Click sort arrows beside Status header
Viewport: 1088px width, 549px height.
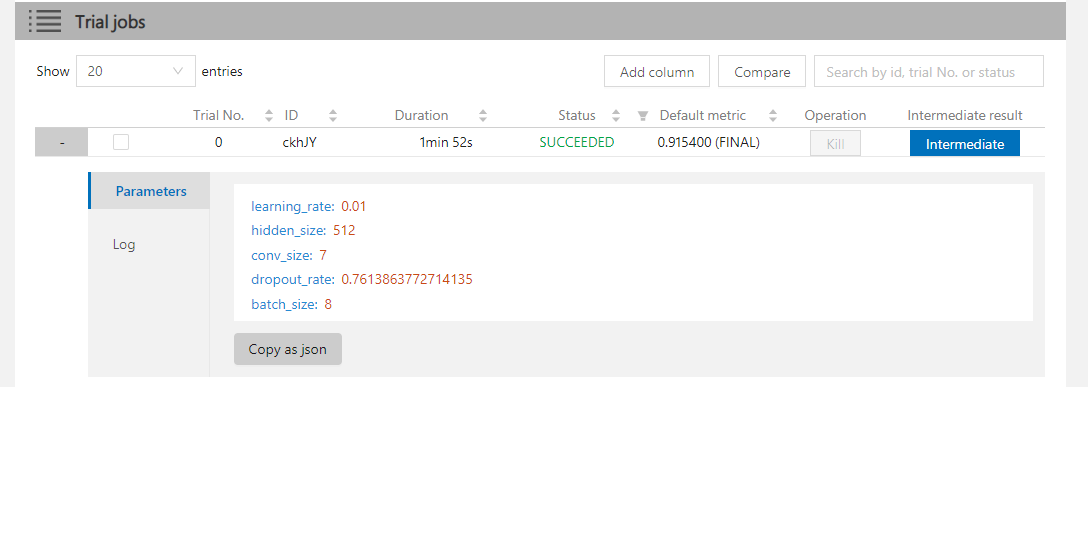[x=616, y=116]
